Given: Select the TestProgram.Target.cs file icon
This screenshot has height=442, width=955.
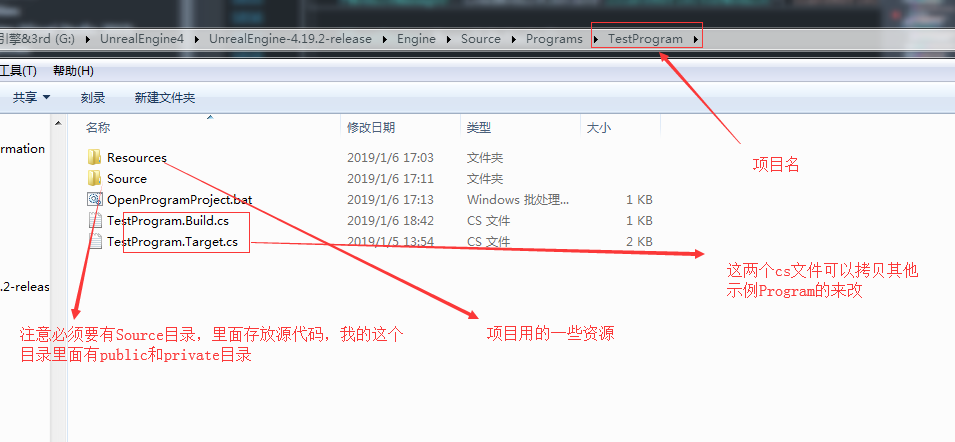Looking at the screenshot, I should (94, 241).
